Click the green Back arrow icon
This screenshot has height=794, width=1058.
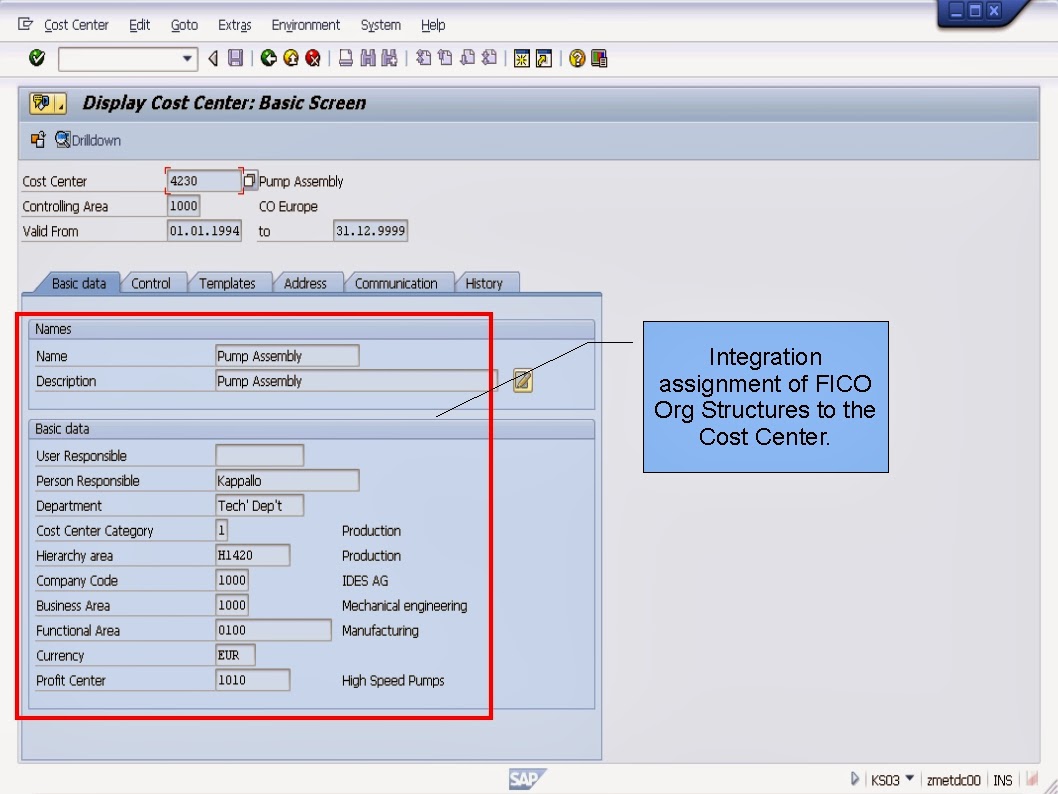click(269, 59)
